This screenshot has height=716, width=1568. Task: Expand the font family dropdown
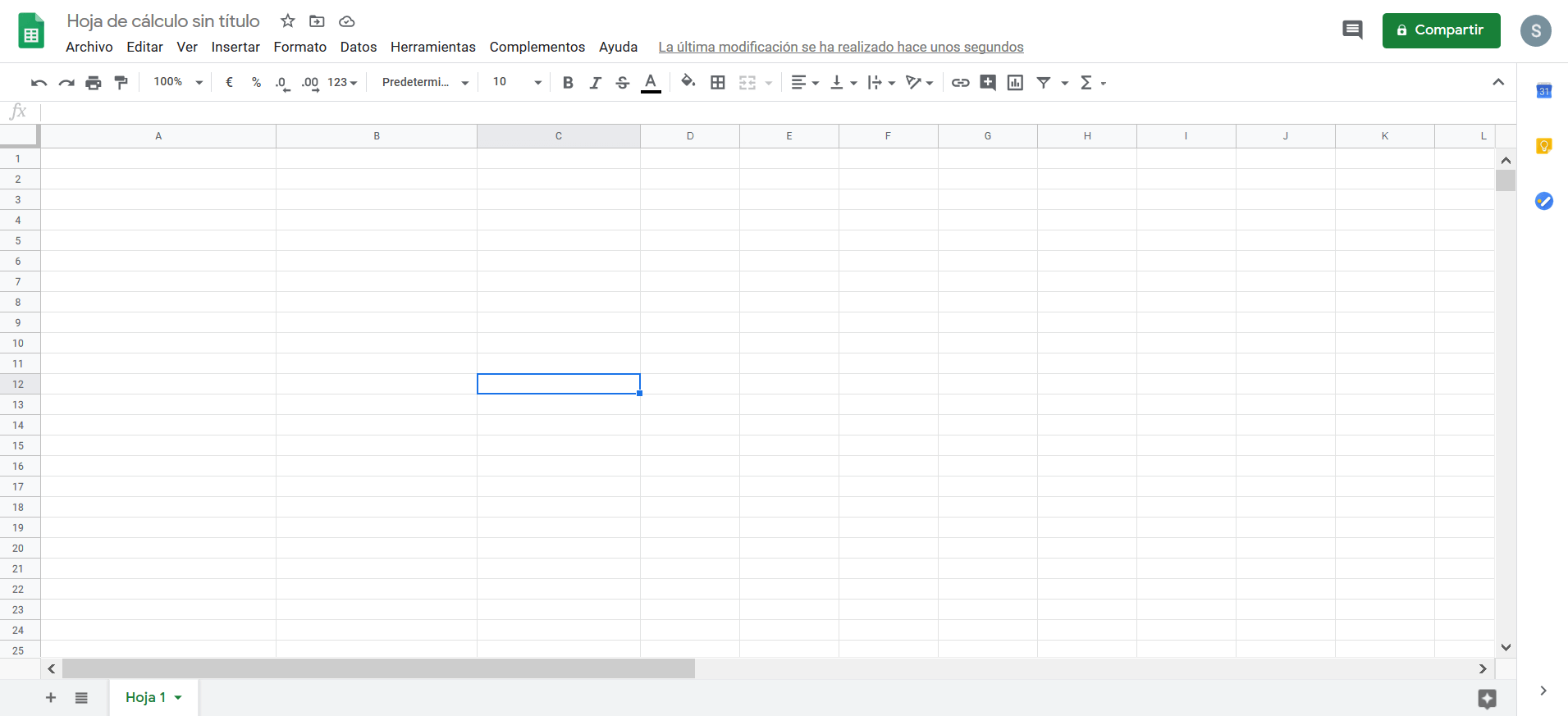coord(425,82)
